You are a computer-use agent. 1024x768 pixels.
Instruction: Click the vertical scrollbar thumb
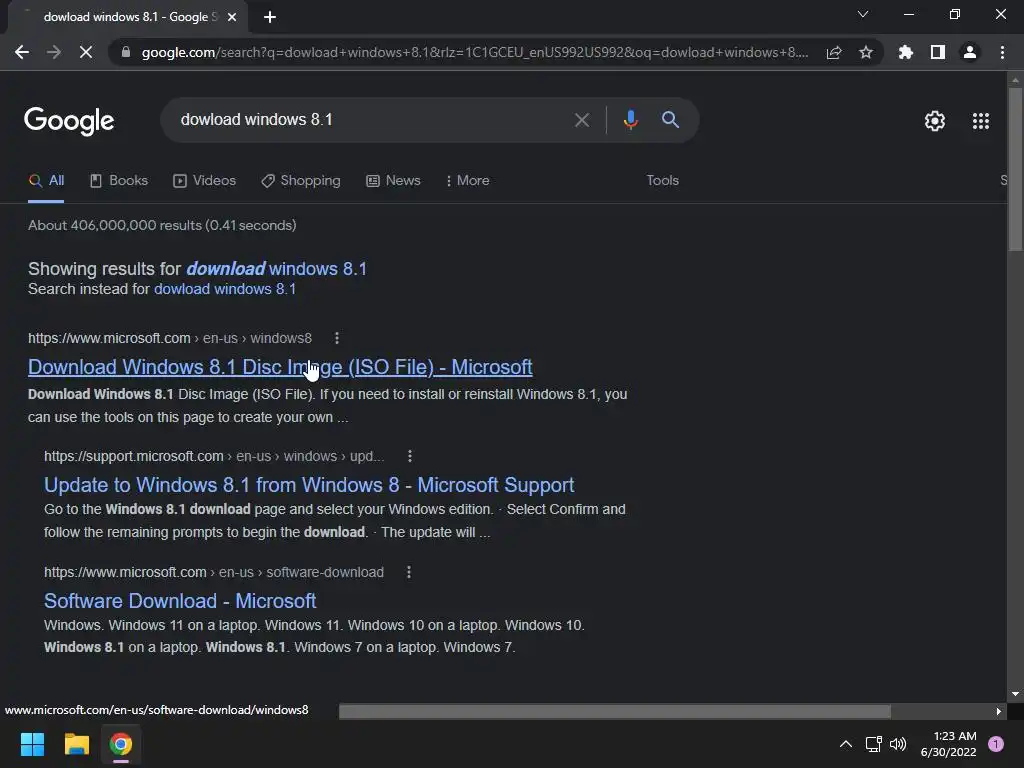1015,168
